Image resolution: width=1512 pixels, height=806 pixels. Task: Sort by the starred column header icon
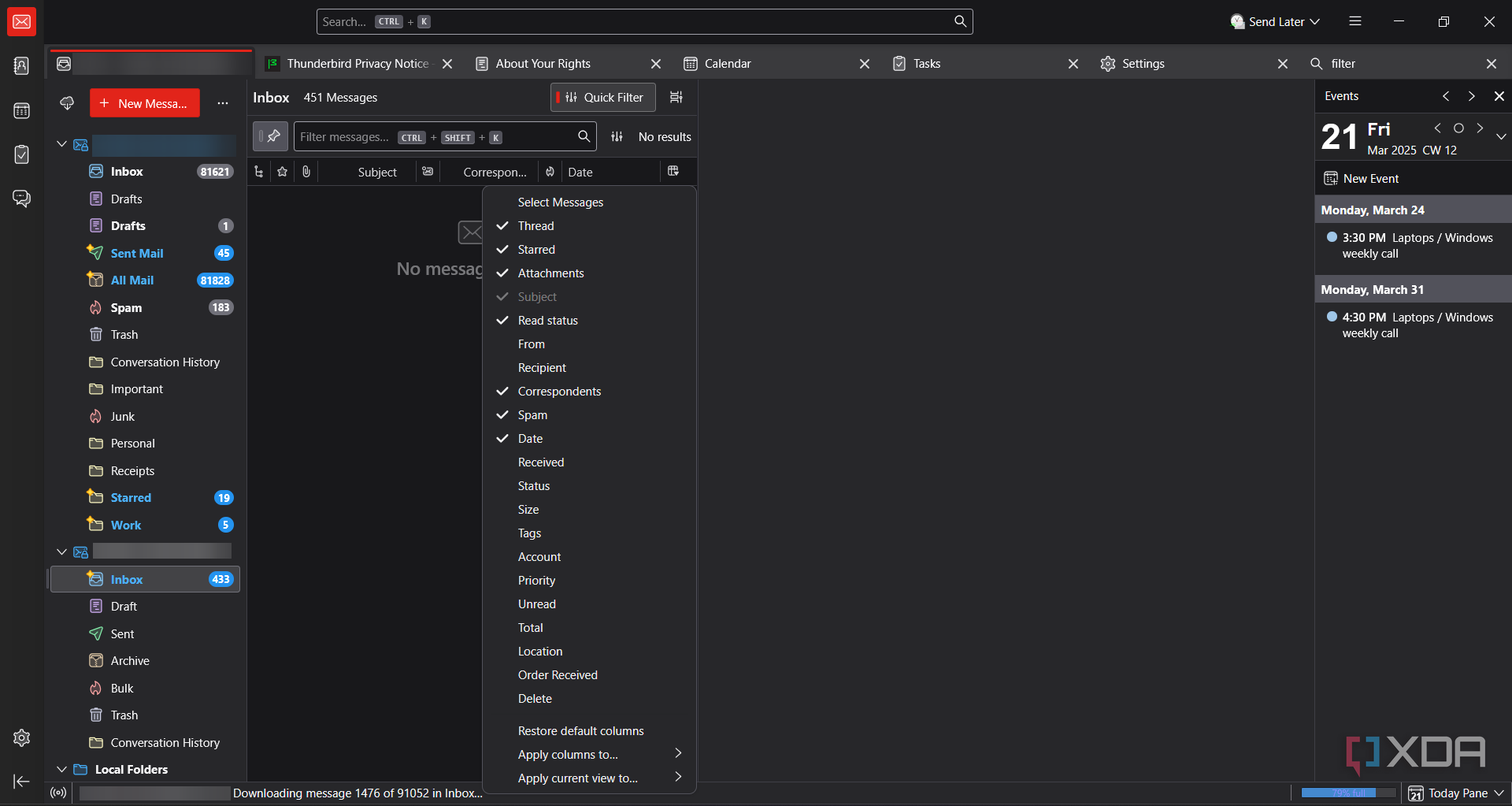(x=282, y=172)
